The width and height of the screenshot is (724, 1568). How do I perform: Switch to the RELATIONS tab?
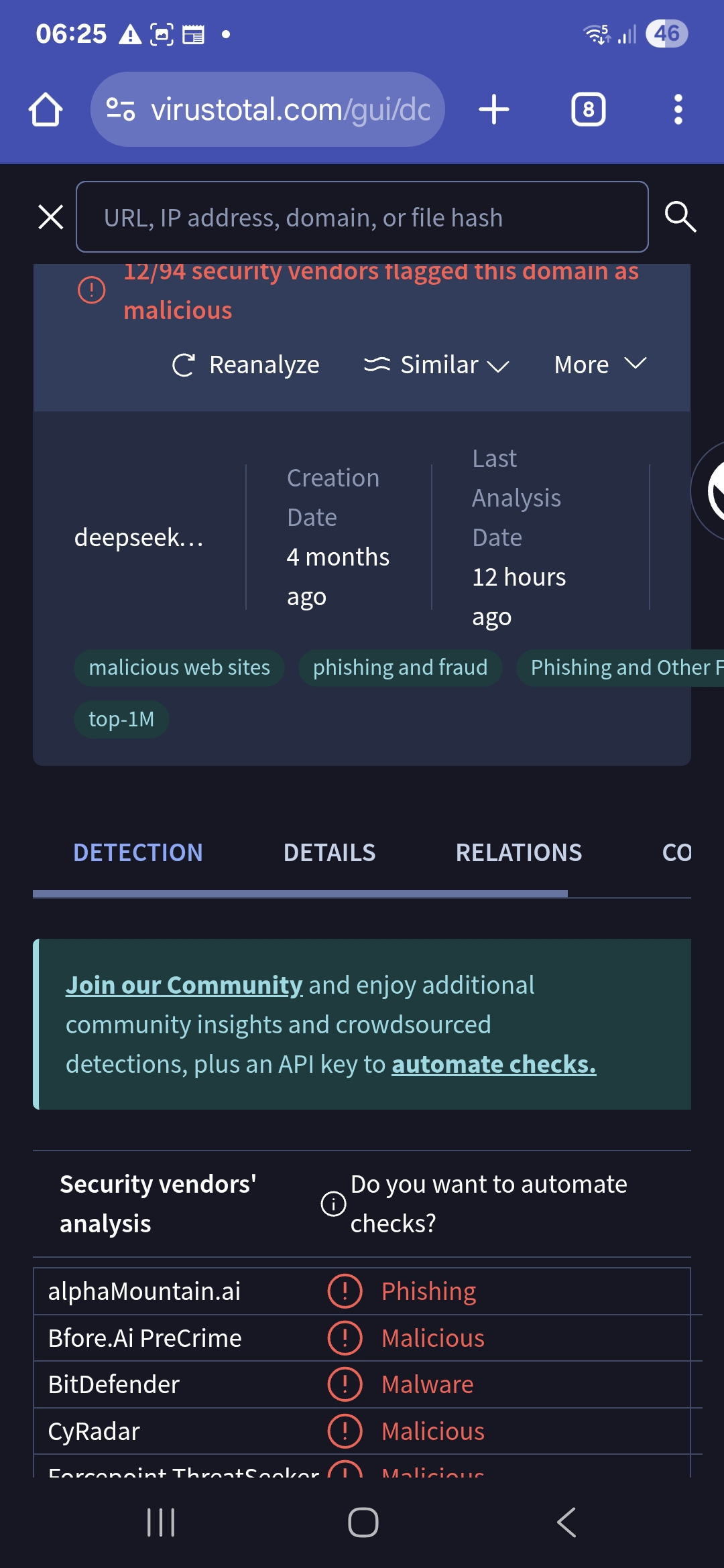pos(518,852)
